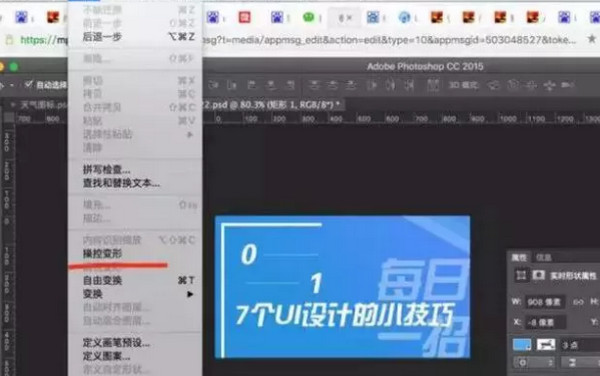This screenshot has width=600, height=376.
Task: Click 自由变换 menu item
Action: point(135,280)
